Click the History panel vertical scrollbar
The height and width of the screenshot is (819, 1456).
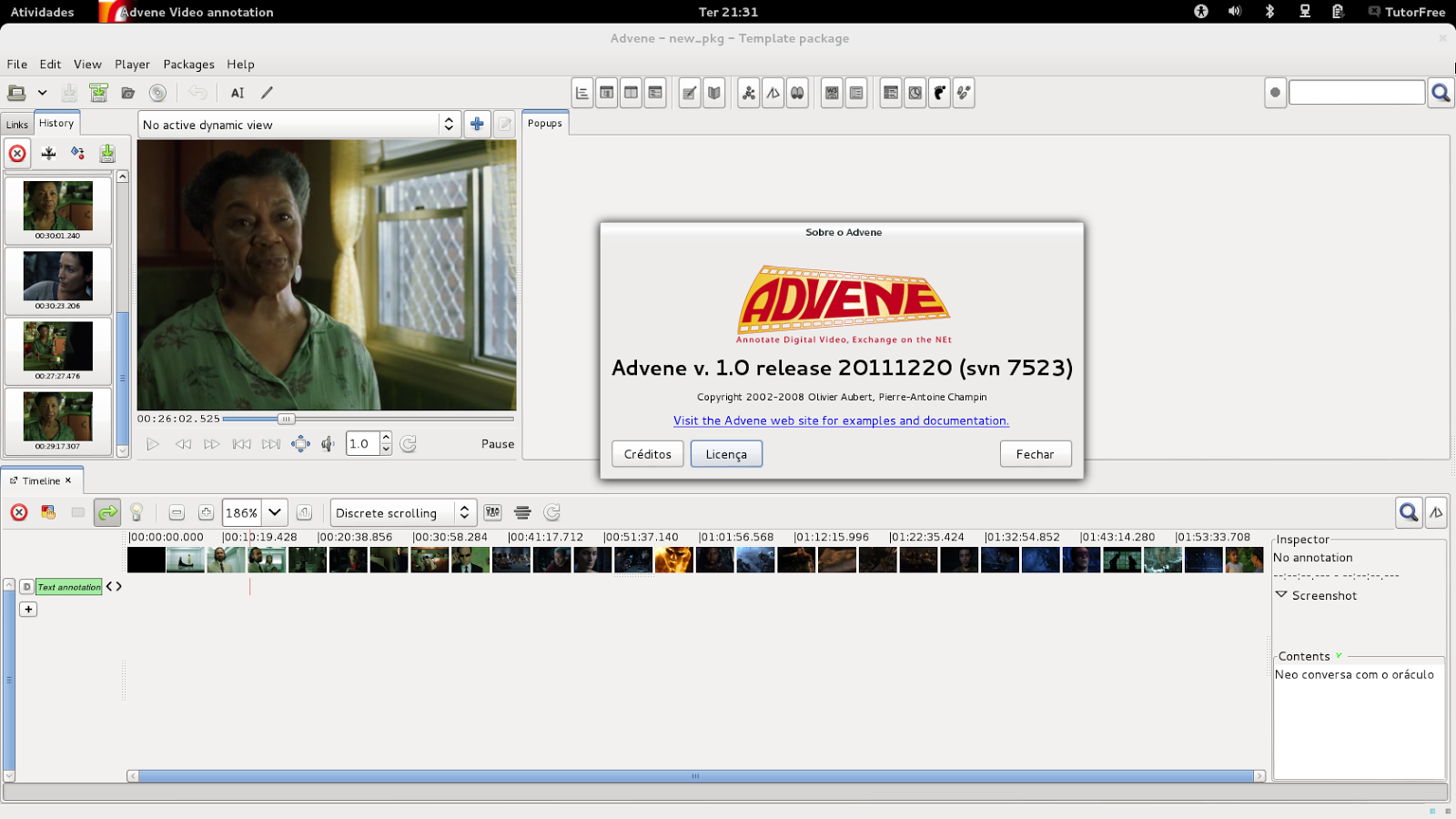point(123,314)
